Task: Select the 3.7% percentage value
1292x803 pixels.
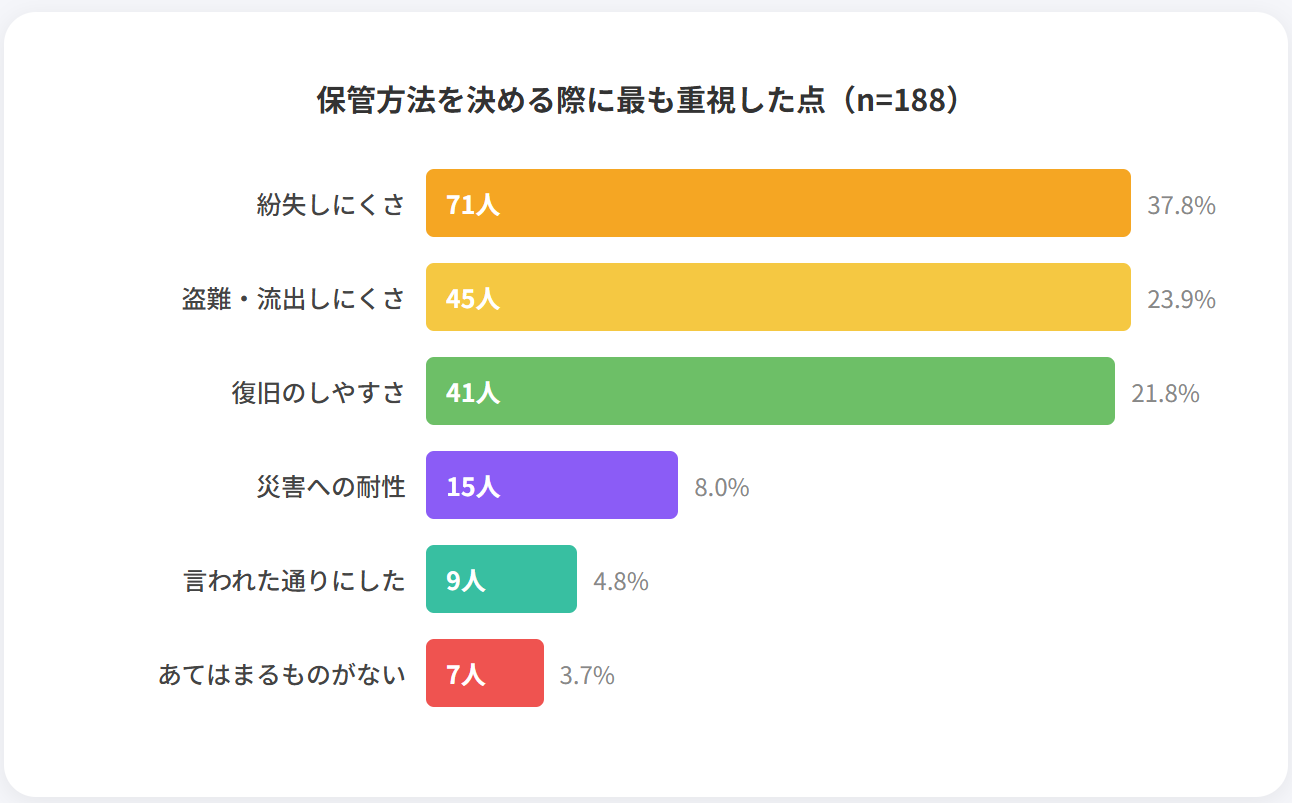Action: (x=587, y=676)
